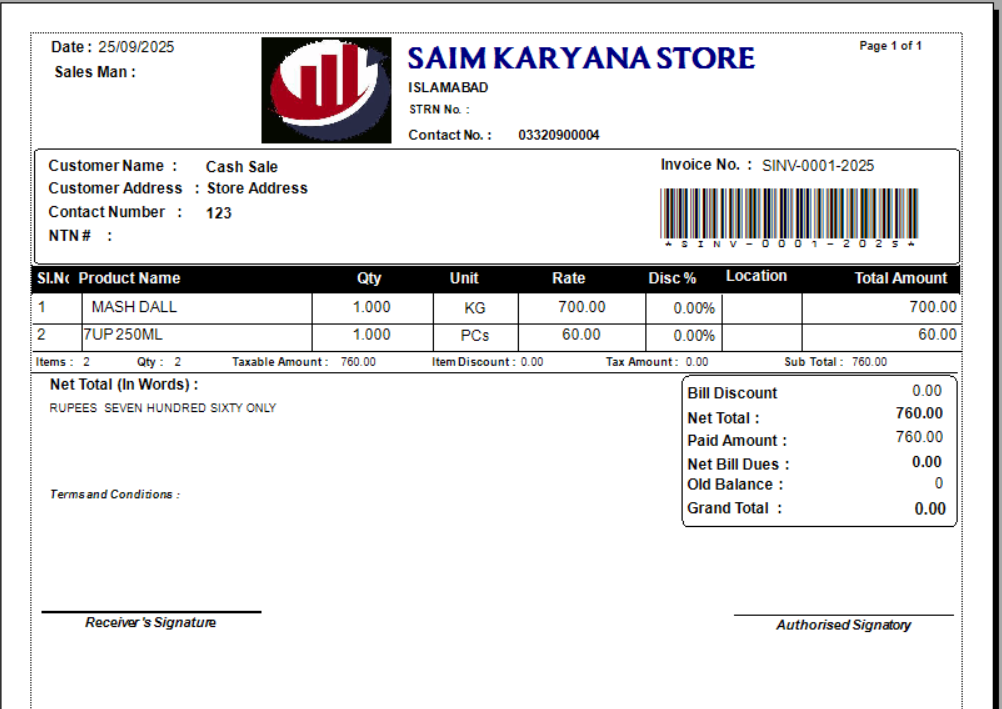The image size is (1002, 709).
Task: Click the Net Total value 760.00
Action: point(918,413)
